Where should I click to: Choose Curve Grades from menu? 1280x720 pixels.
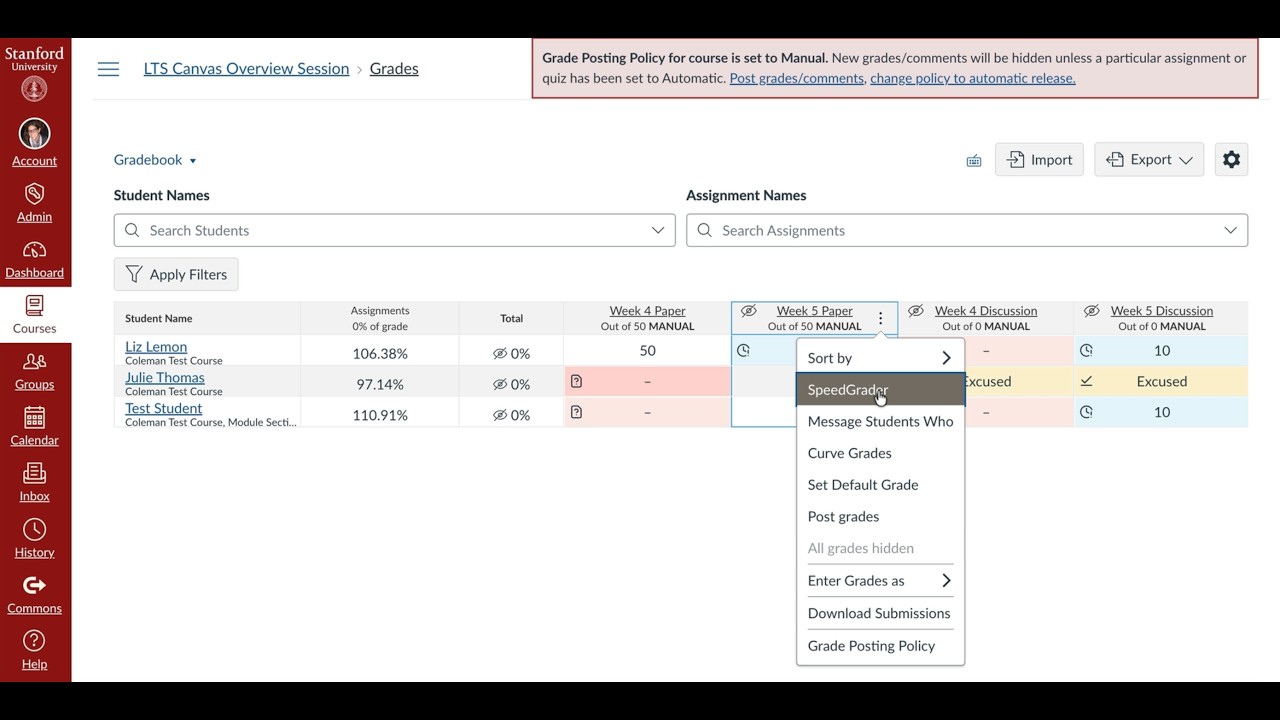[x=880, y=453]
